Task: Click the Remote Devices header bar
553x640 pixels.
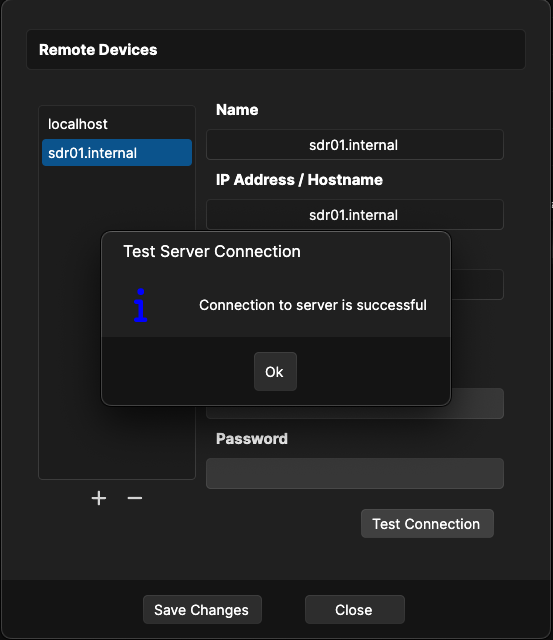Action: pyautogui.click(x=276, y=49)
